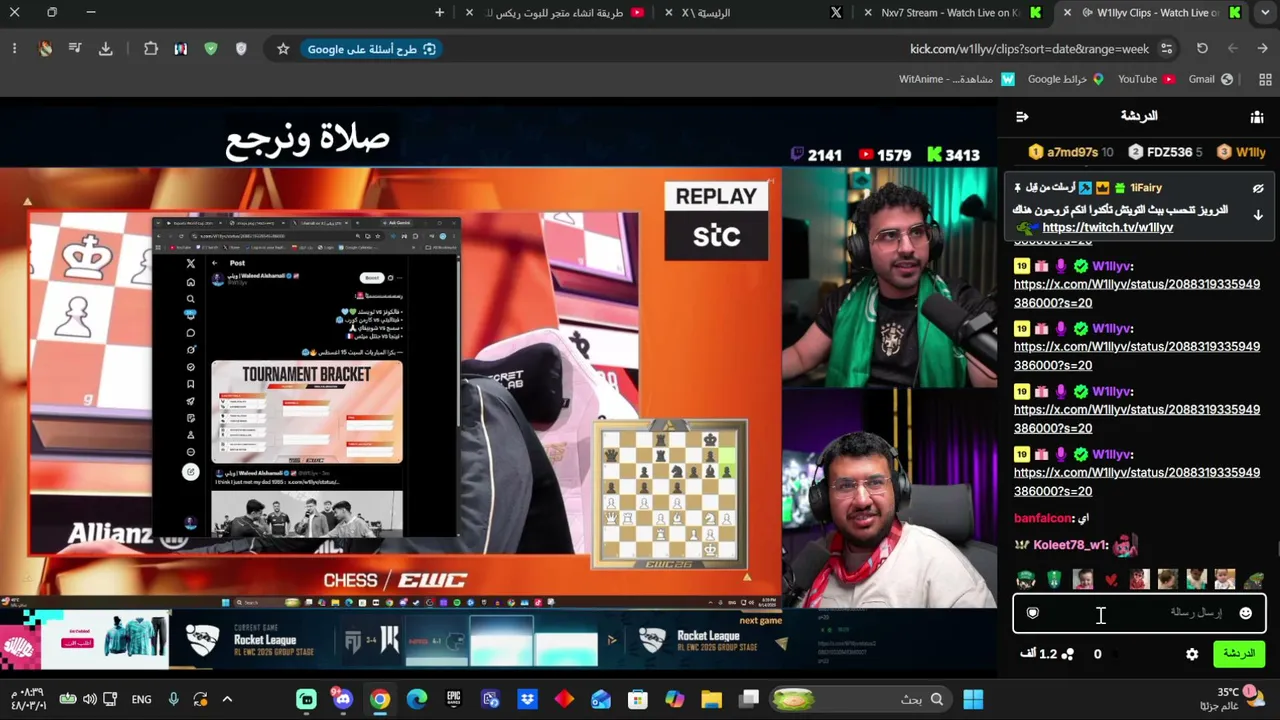
Task: Open Epic Games launcher from taskbar
Action: (x=454, y=700)
